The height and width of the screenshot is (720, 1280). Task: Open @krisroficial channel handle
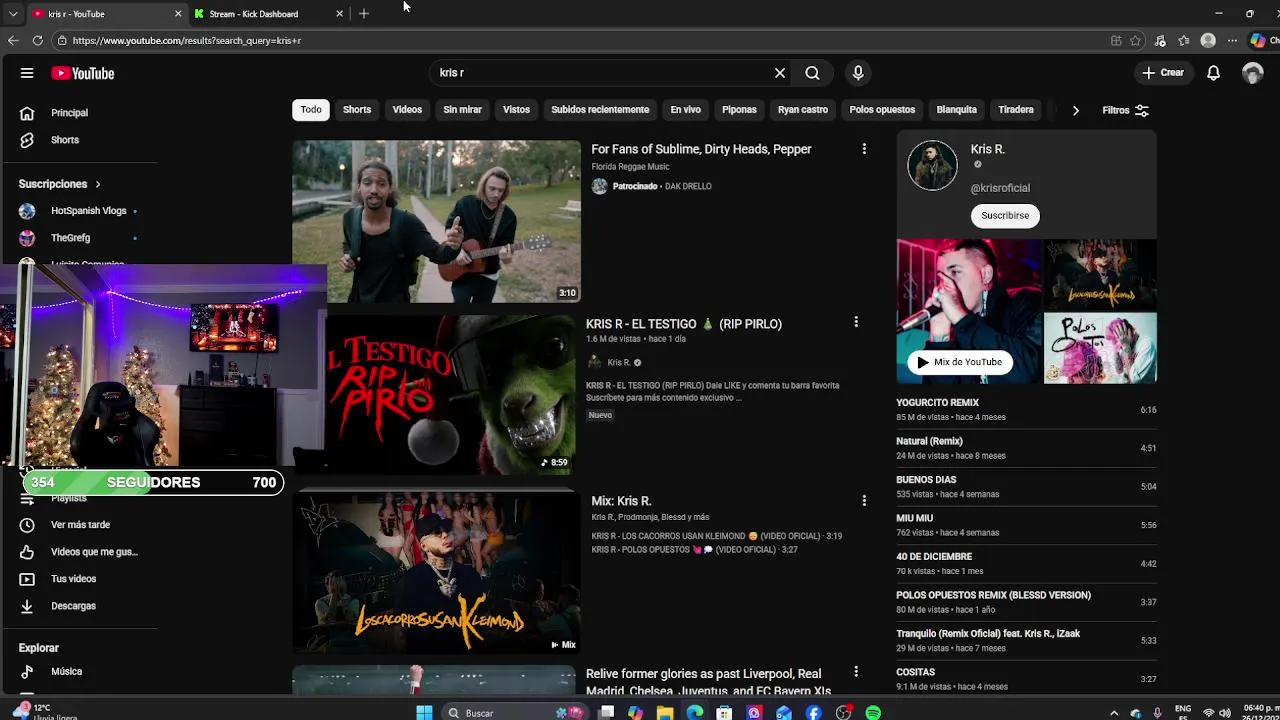[x=1000, y=188]
